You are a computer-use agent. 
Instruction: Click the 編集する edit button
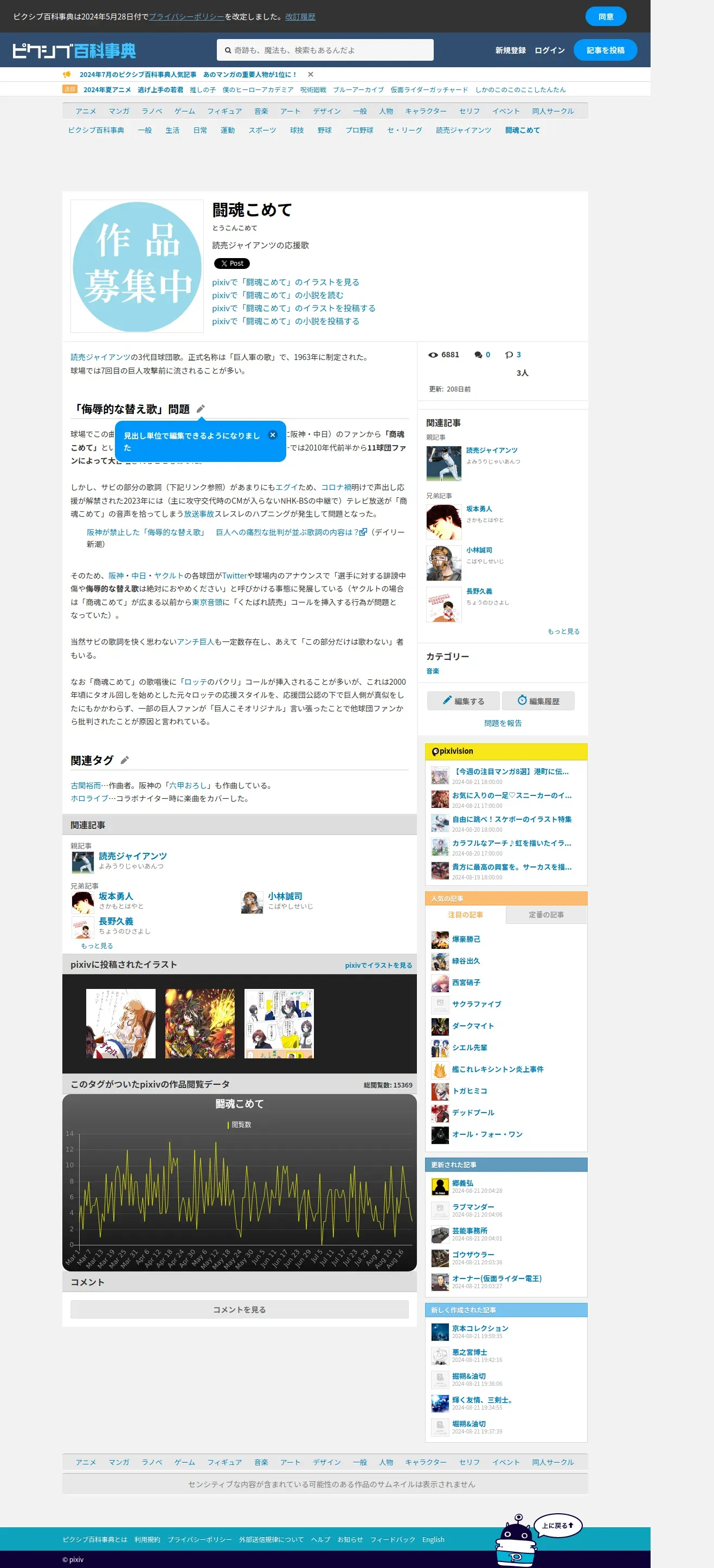tap(463, 701)
